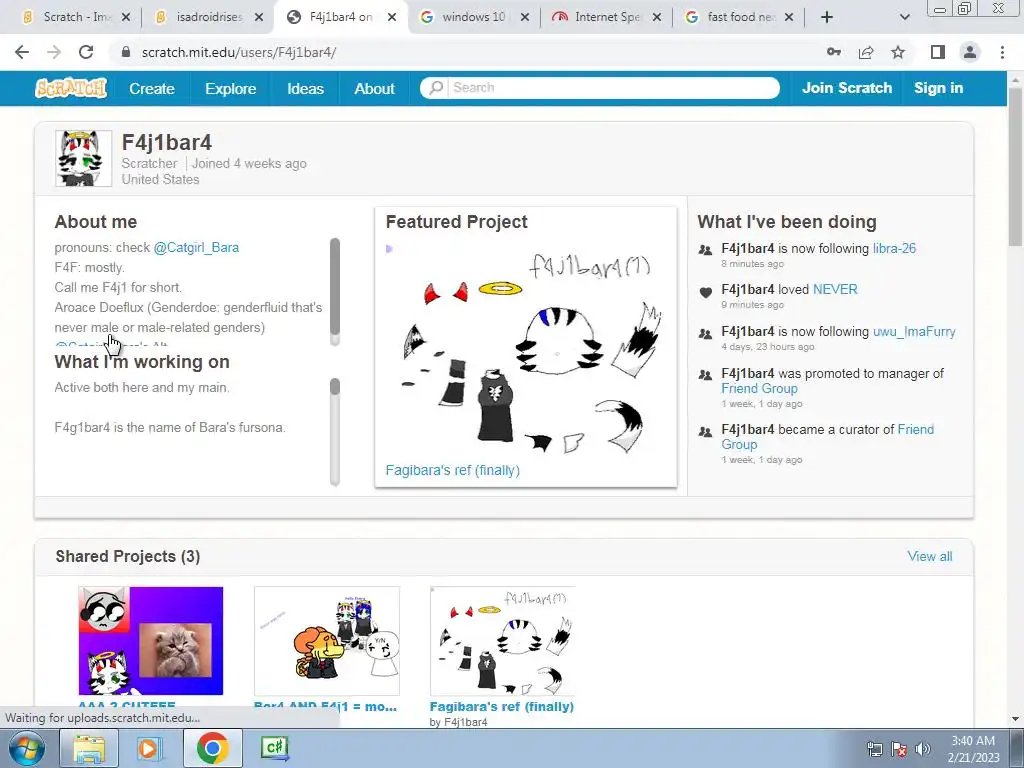Click Sign in
Screen dimensions: 1024x768
pos(938,88)
